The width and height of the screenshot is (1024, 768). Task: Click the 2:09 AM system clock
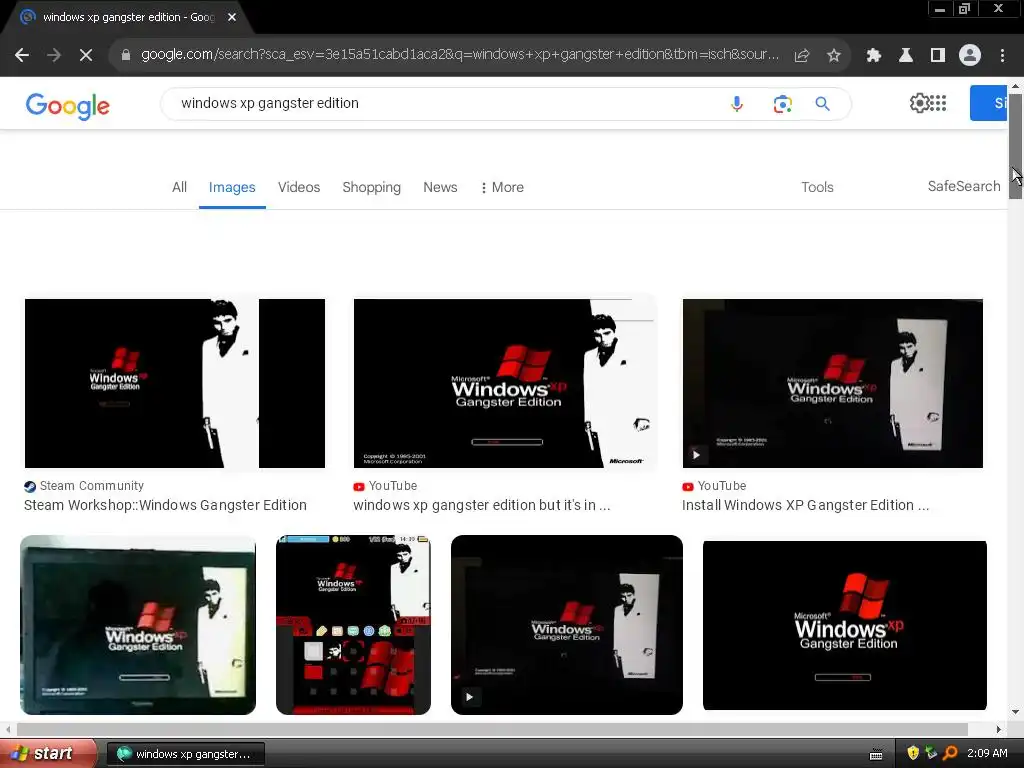click(987, 754)
